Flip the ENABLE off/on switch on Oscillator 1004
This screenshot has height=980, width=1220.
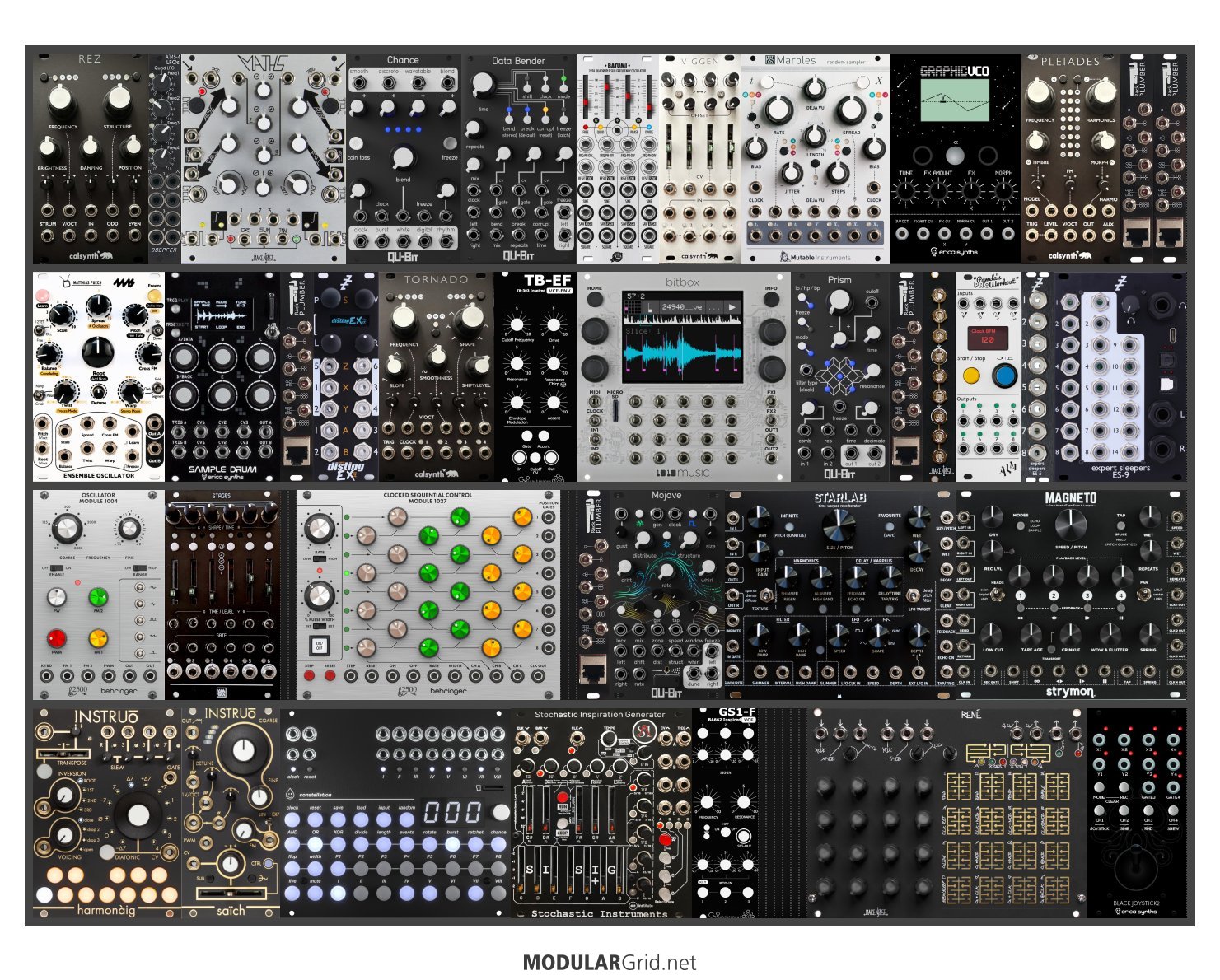pyautogui.click(x=56, y=568)
